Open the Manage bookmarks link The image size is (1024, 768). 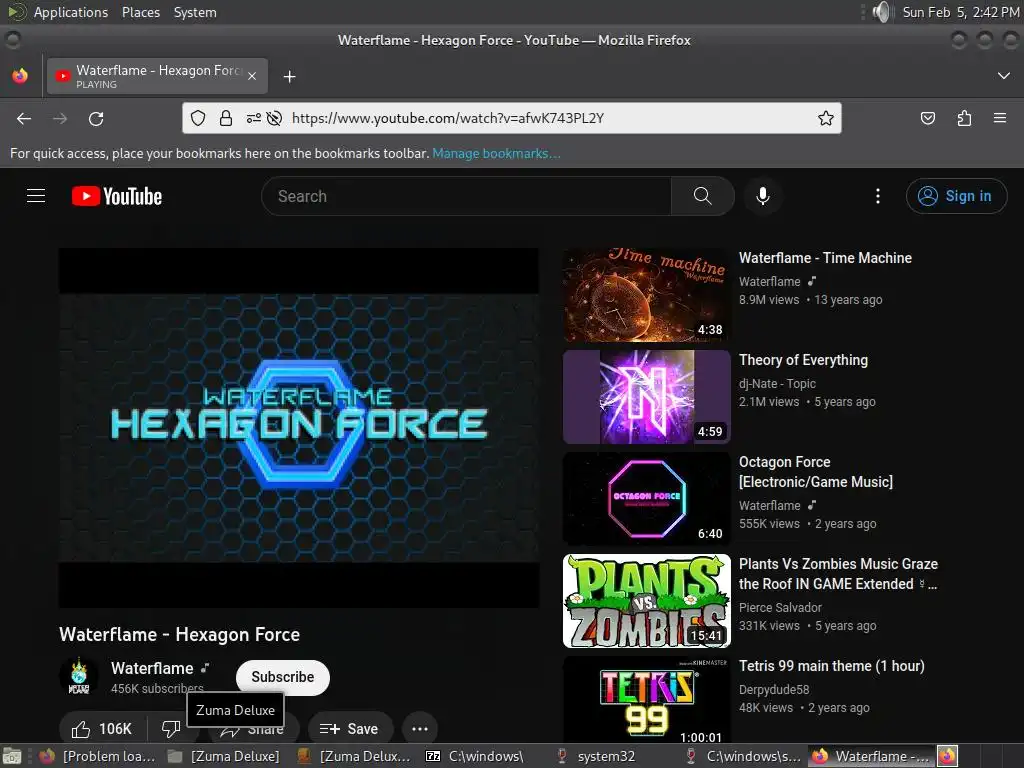pos(496,153)
